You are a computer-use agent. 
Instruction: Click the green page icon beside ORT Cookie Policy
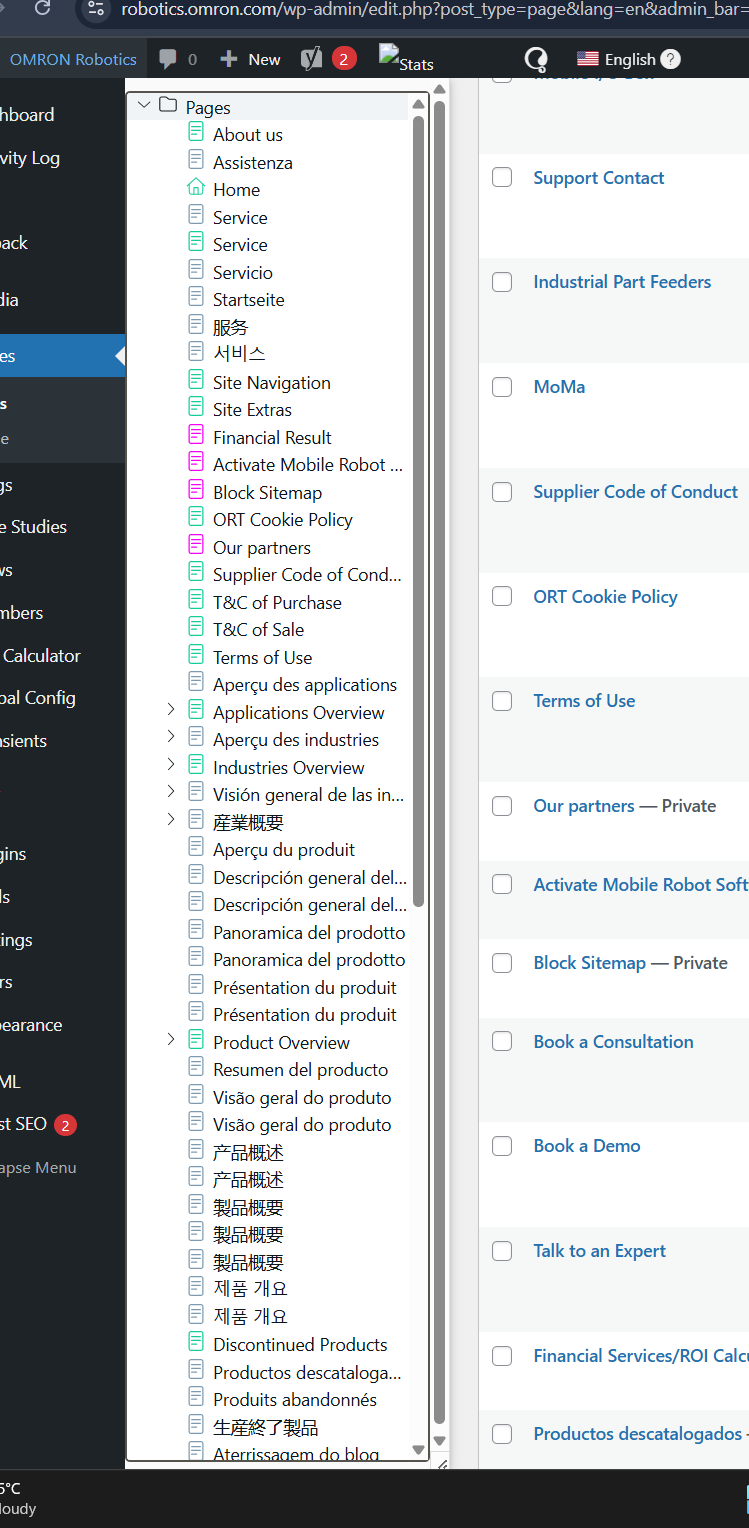pos(196,518)
